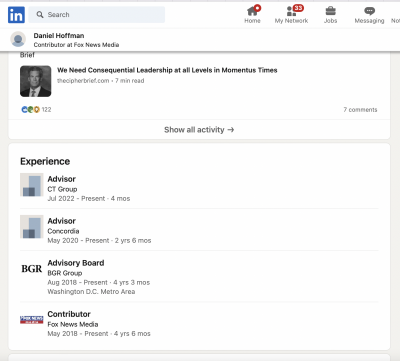400x361 pixels.
Task: Click 'May 2020 - Present' date text
Action: click(x=78, y=240)
